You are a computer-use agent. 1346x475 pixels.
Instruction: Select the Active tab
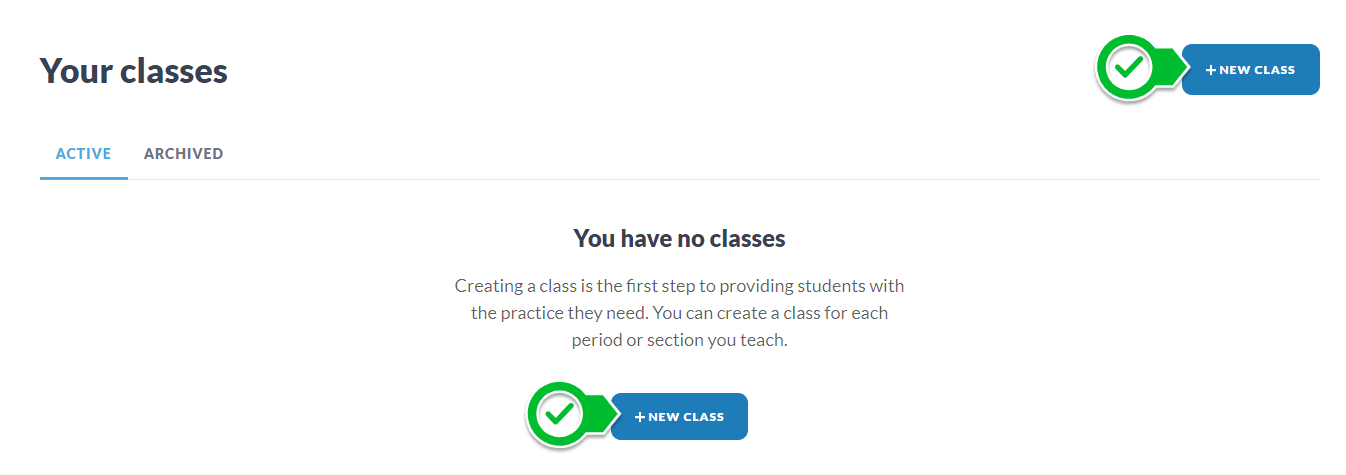(83, 154)
